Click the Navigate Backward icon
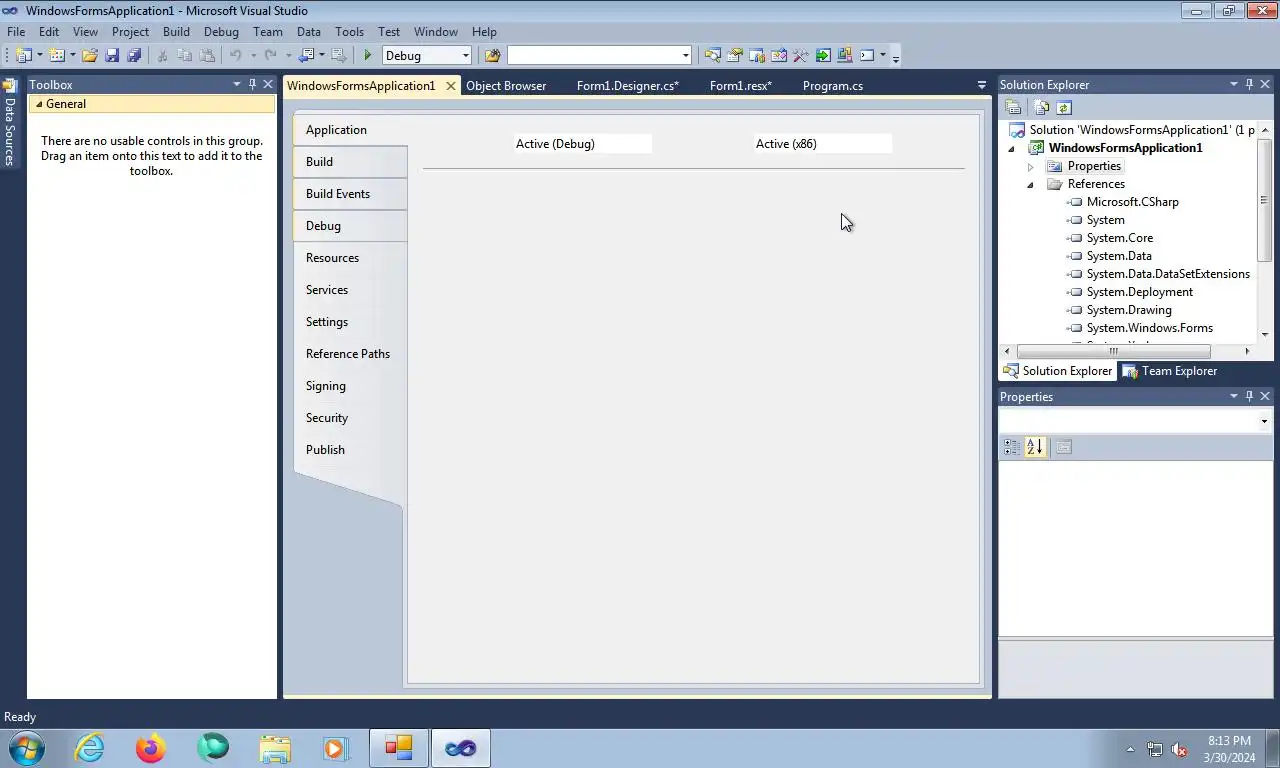Viewport: 1280px width, 768px height. tap(305, 56)
